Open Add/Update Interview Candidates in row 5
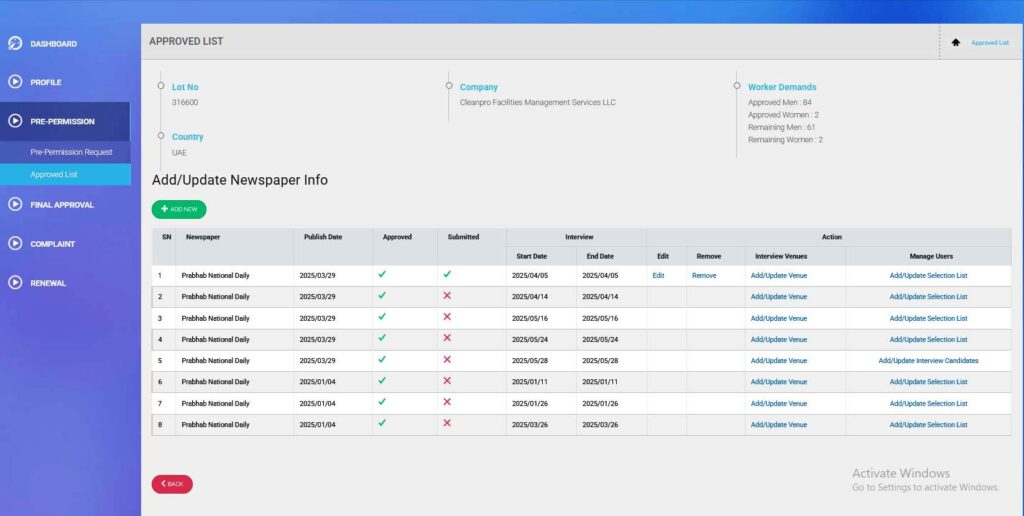1024x516 pixels. [x=928, y=361]
